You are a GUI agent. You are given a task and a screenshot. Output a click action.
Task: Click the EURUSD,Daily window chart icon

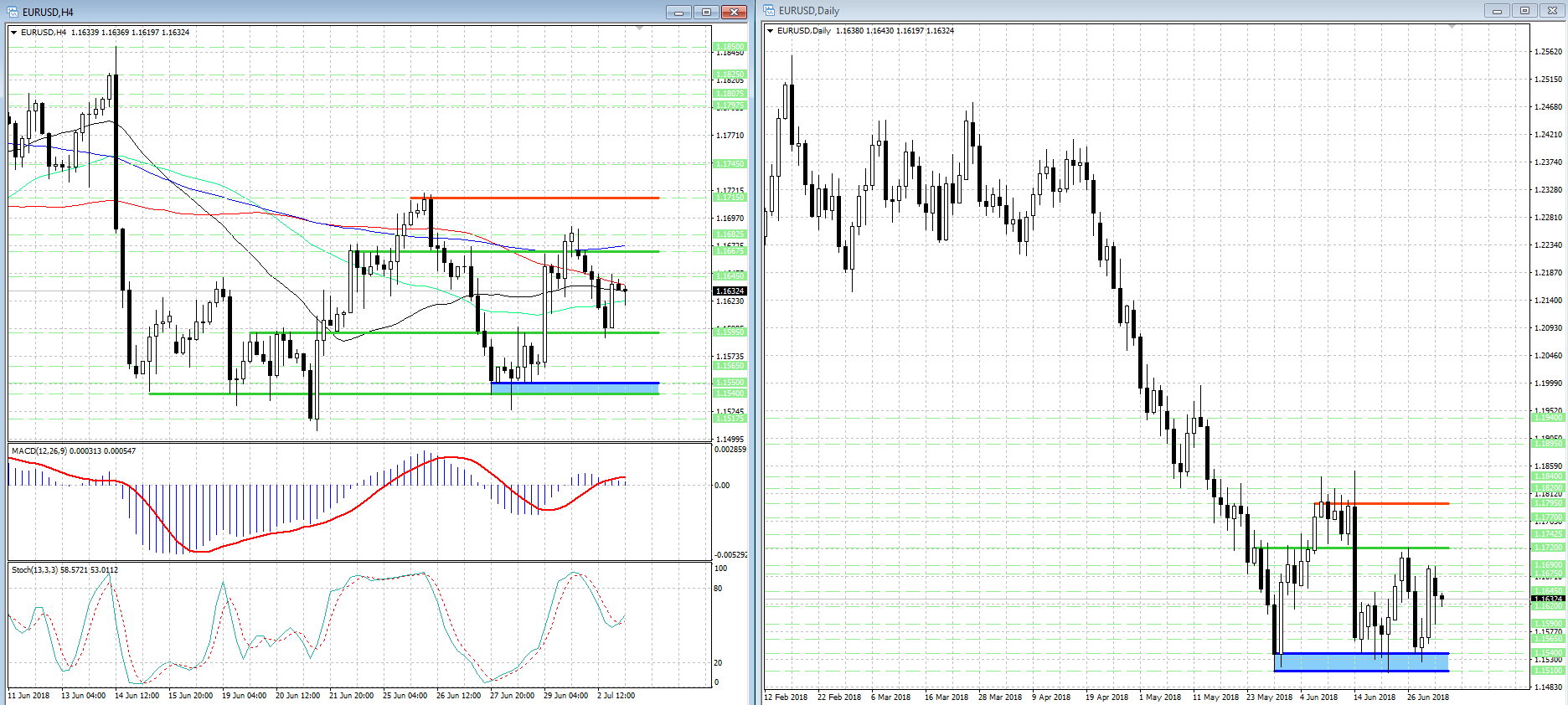(x=769, y=11)
